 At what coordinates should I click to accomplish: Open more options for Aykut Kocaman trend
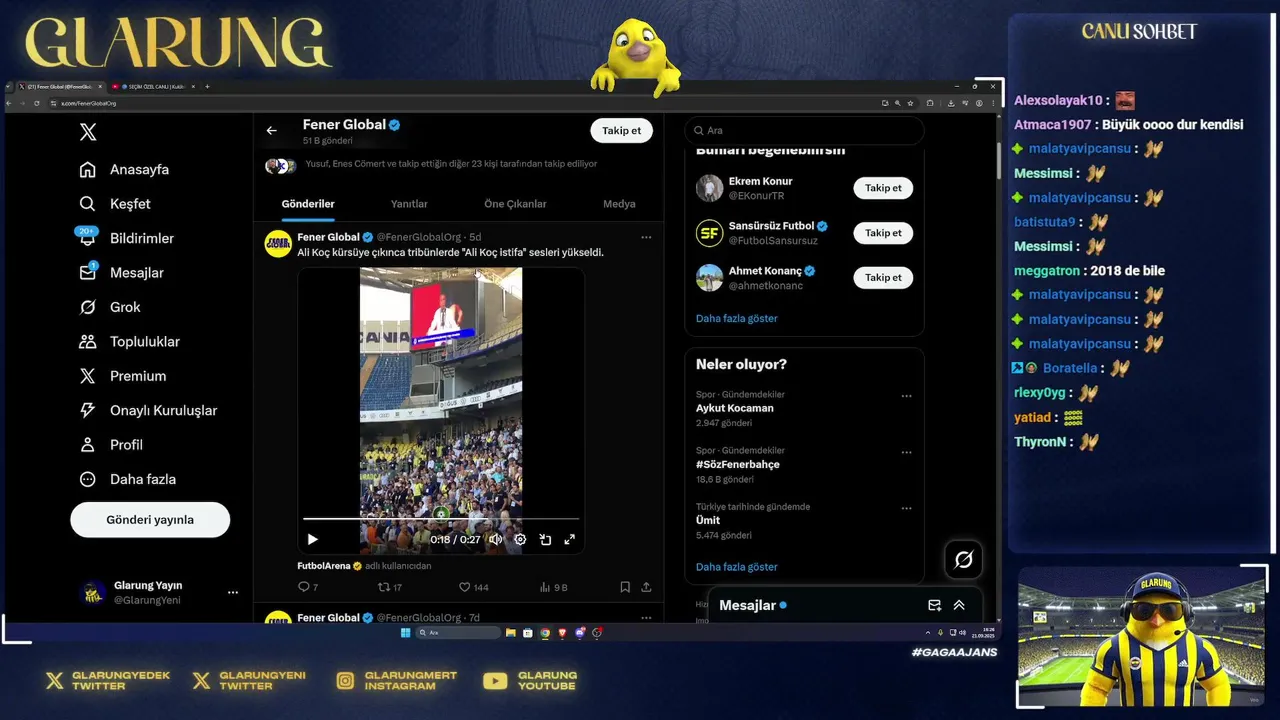(x=906, y=396)
